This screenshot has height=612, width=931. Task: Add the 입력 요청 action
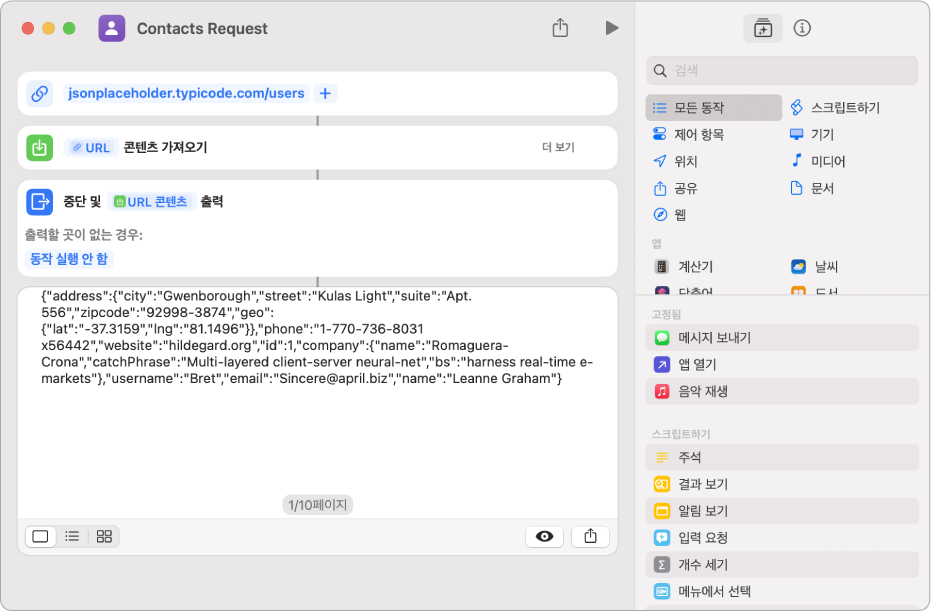[782, 538]
